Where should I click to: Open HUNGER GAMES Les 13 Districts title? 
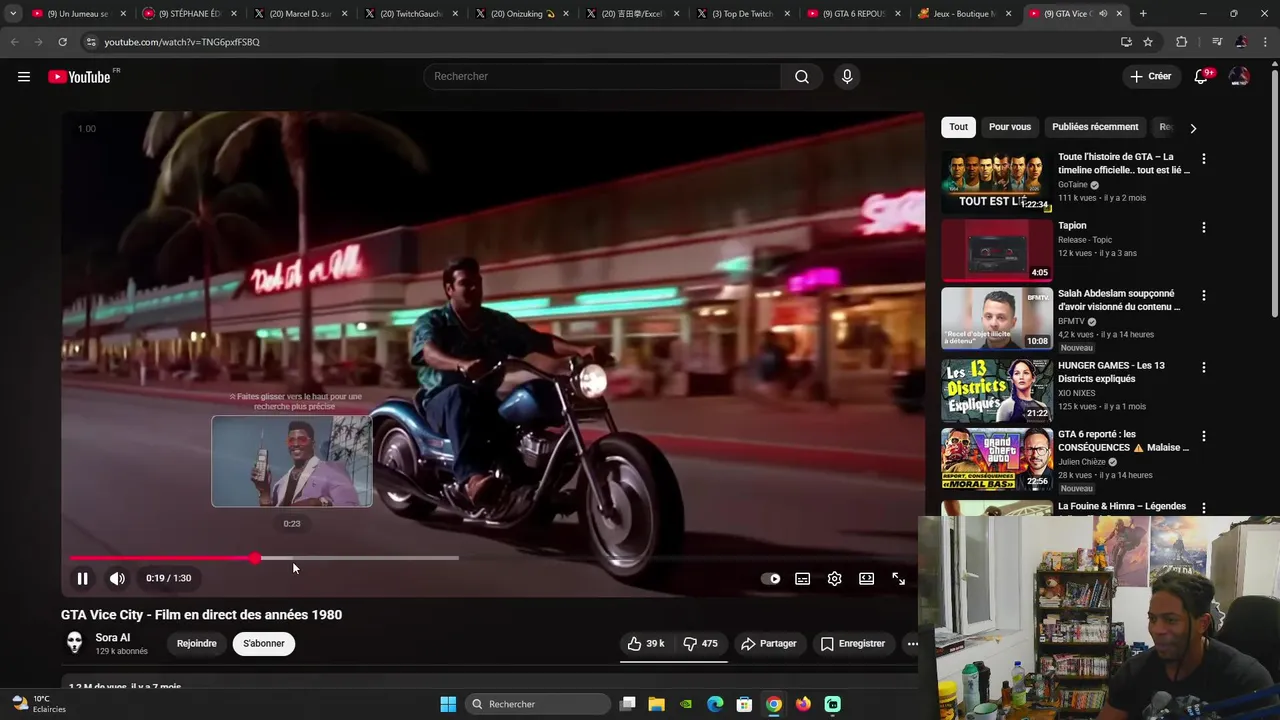click(x=1111, y=373)
